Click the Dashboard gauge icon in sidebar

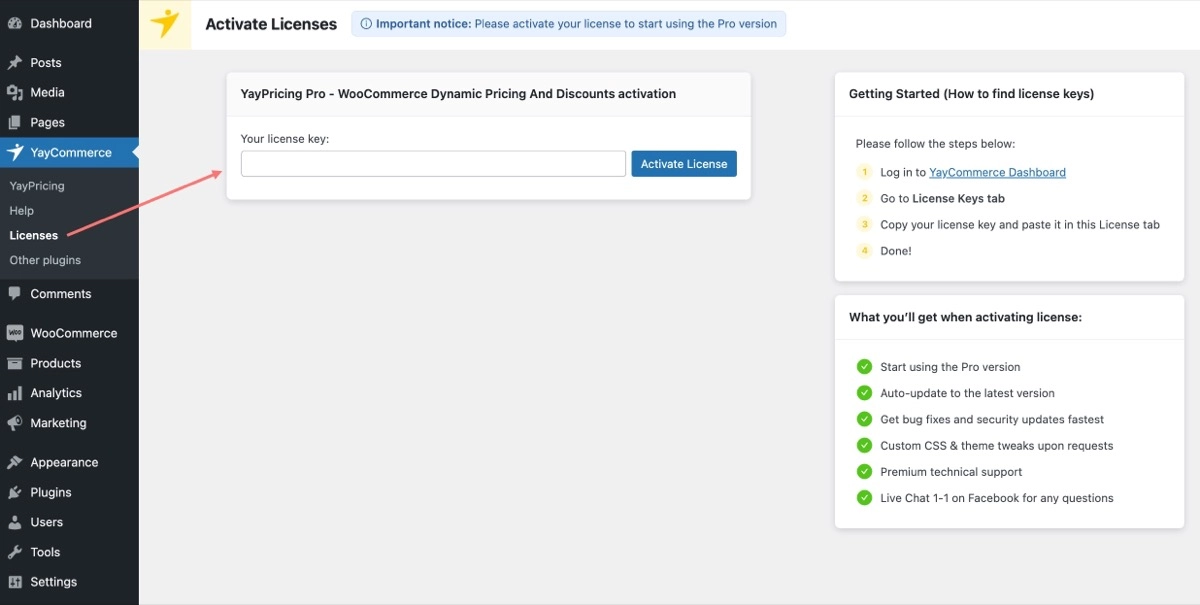point(15,24)
